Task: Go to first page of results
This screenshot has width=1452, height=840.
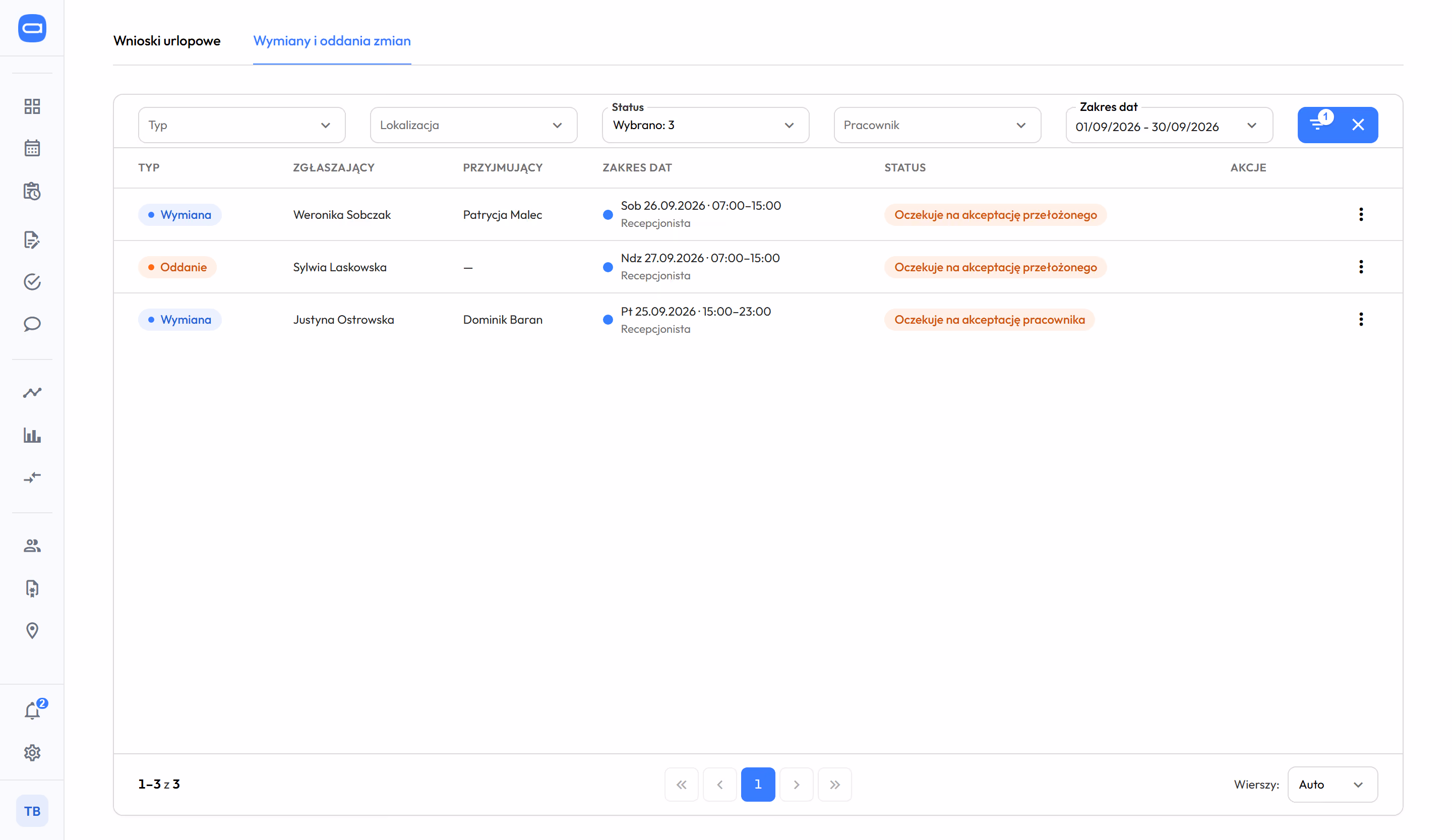Action: (x=682, y=784)
